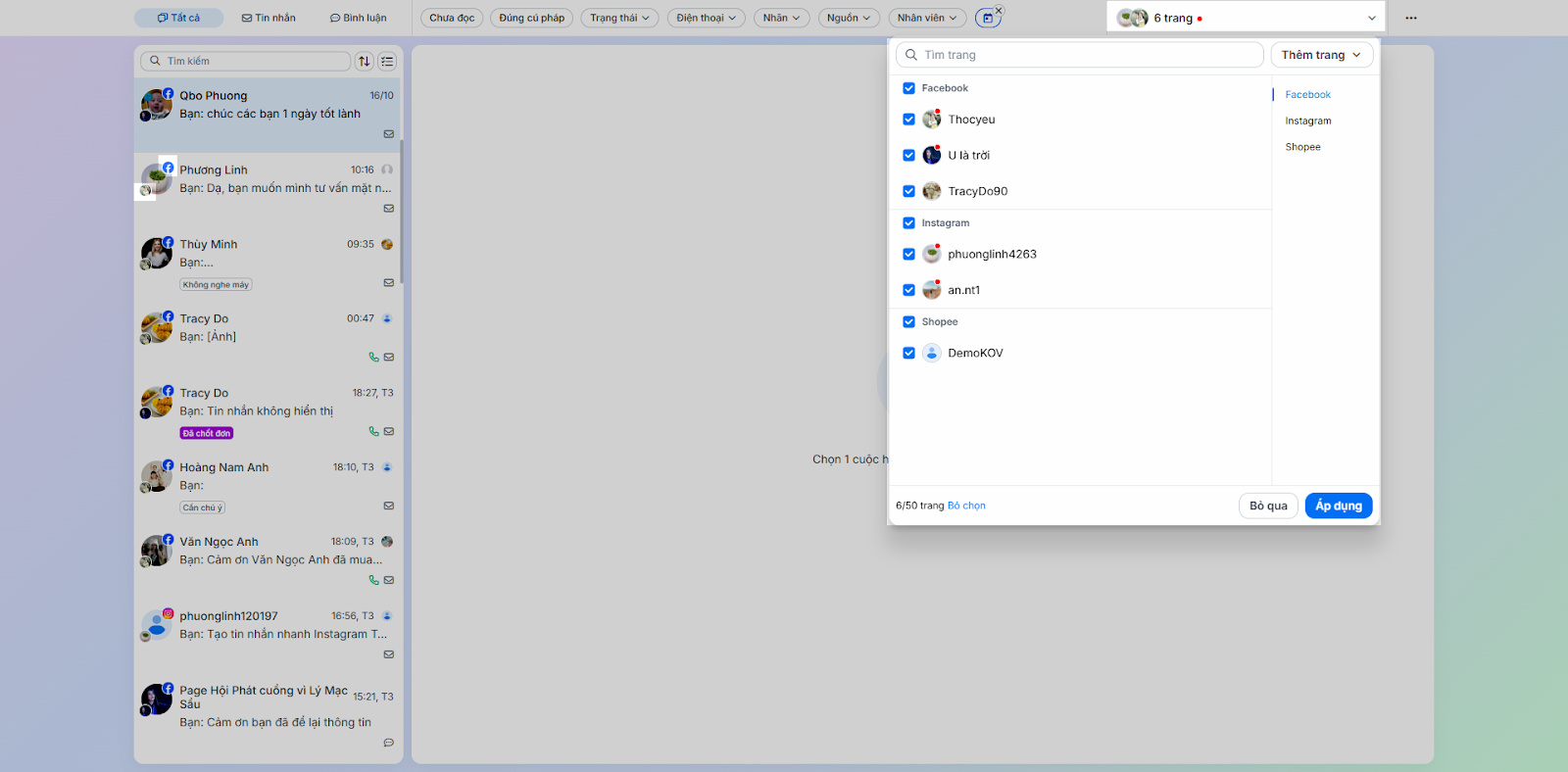
Task: Click the phone icon in Tracy Do 18:27 conversation
Action: click(x=373, y=432)
